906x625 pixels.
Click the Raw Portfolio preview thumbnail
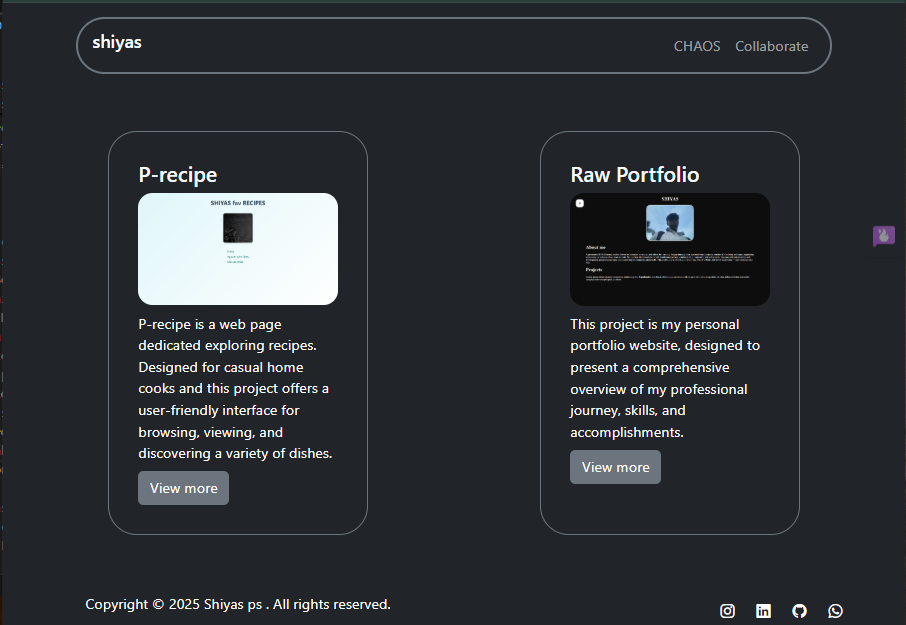[670, 249]
